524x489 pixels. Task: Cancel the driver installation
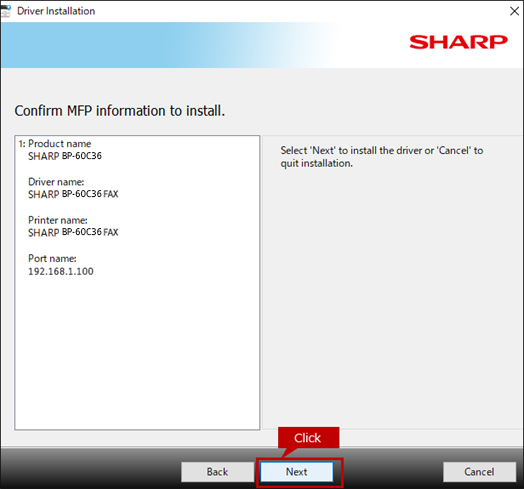click(x=479, y=472)
